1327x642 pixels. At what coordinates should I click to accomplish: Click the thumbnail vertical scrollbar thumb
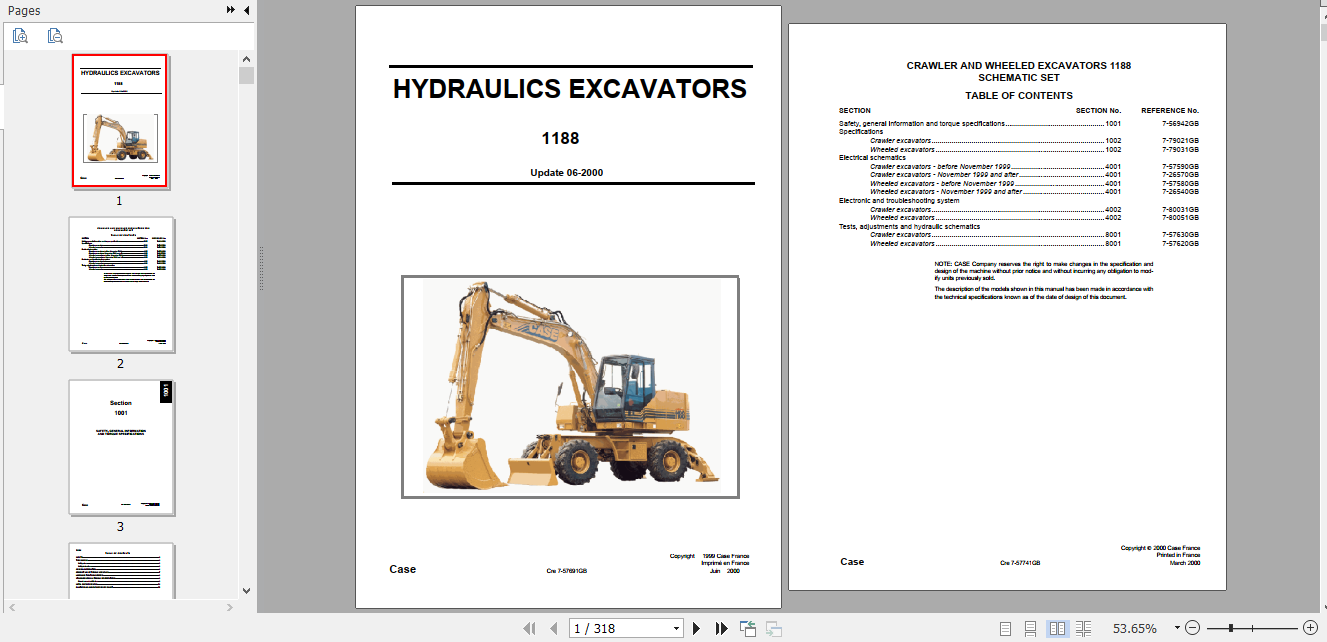click(x=246, y=76)
